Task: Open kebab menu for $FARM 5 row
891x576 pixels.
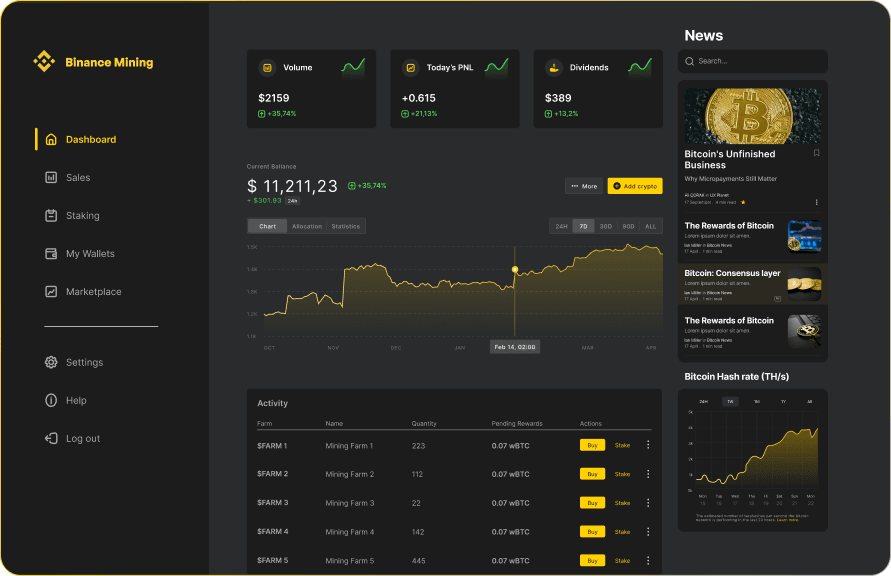Action: 648,561
